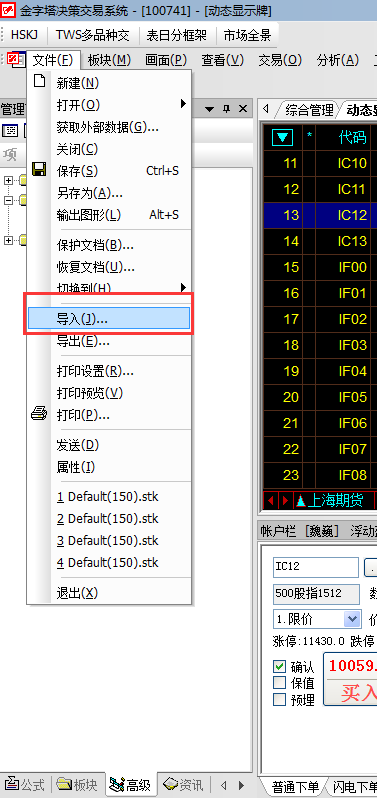Select 保护文档(B)... menu entry
Image resolution: width=377 pixels, height=799 pixels.
coord(109,245)
